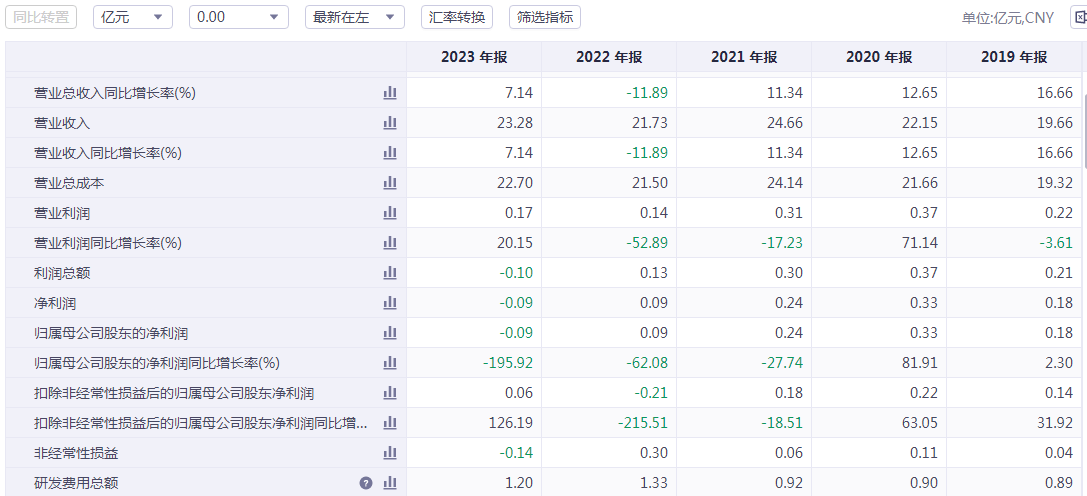Expand the 0.00 decimal format dropdown

click(x=238, y=17)
